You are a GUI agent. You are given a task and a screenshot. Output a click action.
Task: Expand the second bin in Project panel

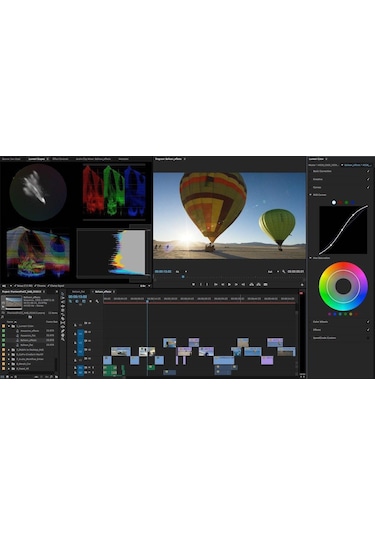(x=9, y=350)
